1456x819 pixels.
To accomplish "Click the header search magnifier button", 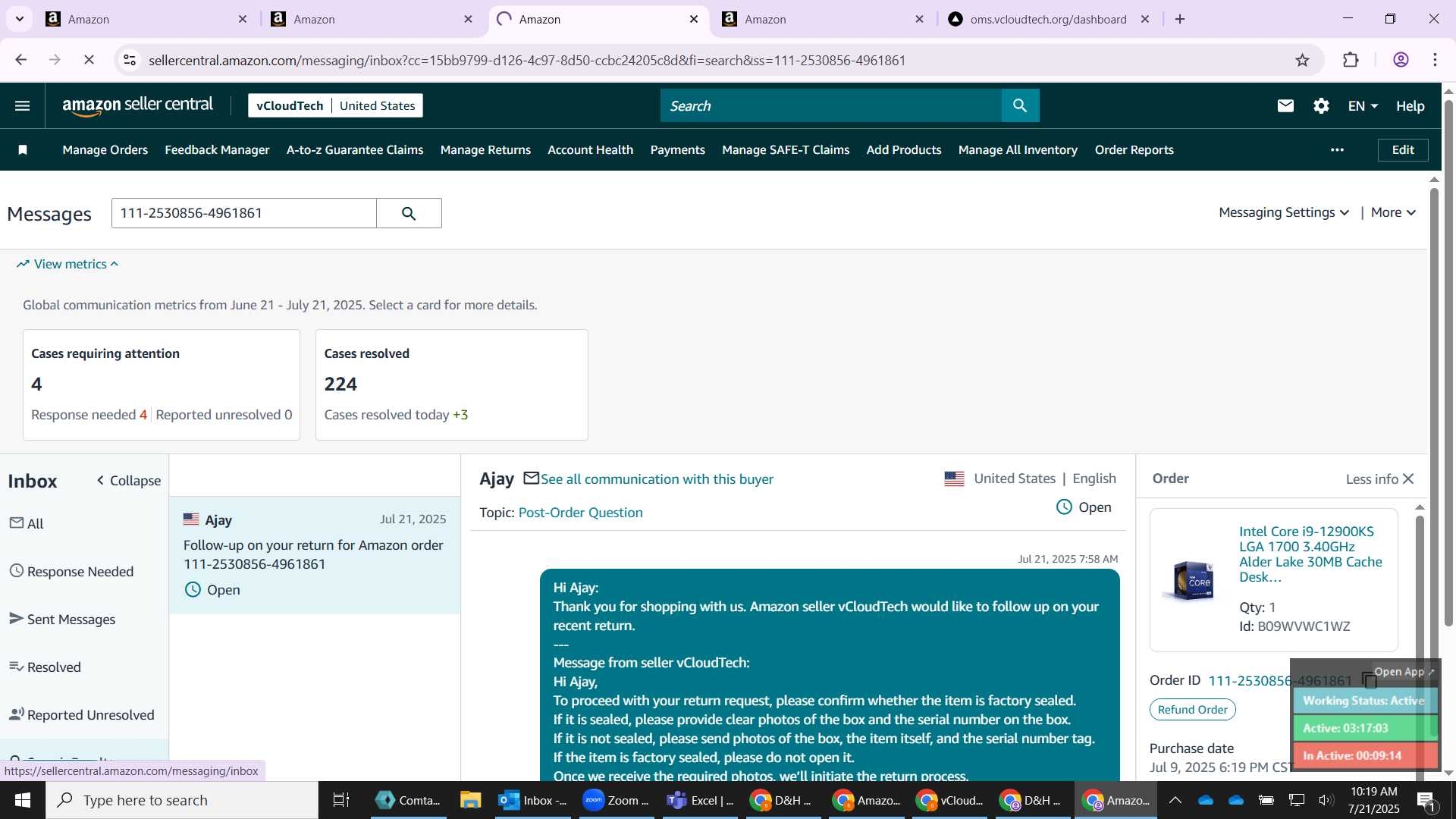I will pos(1020,105).
